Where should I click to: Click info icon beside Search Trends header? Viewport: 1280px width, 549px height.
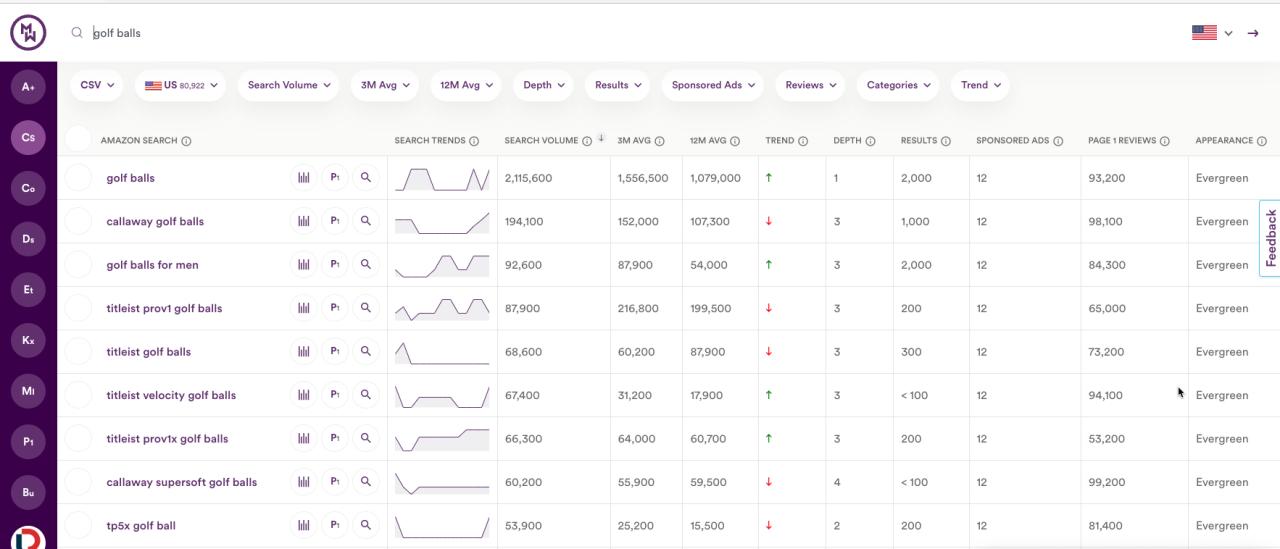[x=474, y=141]
